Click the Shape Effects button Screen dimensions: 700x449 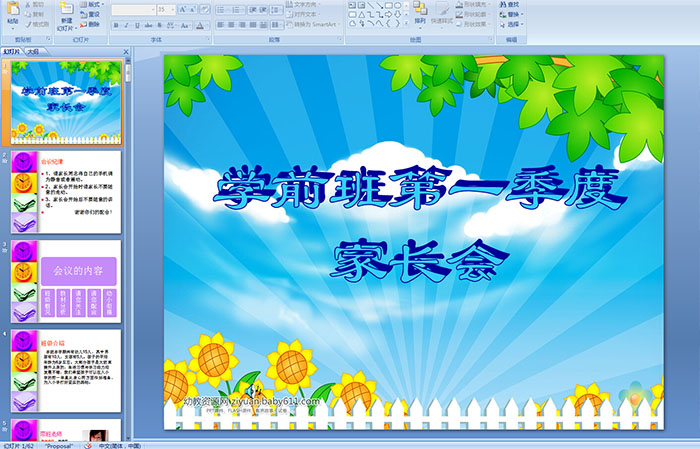point(474,24)
